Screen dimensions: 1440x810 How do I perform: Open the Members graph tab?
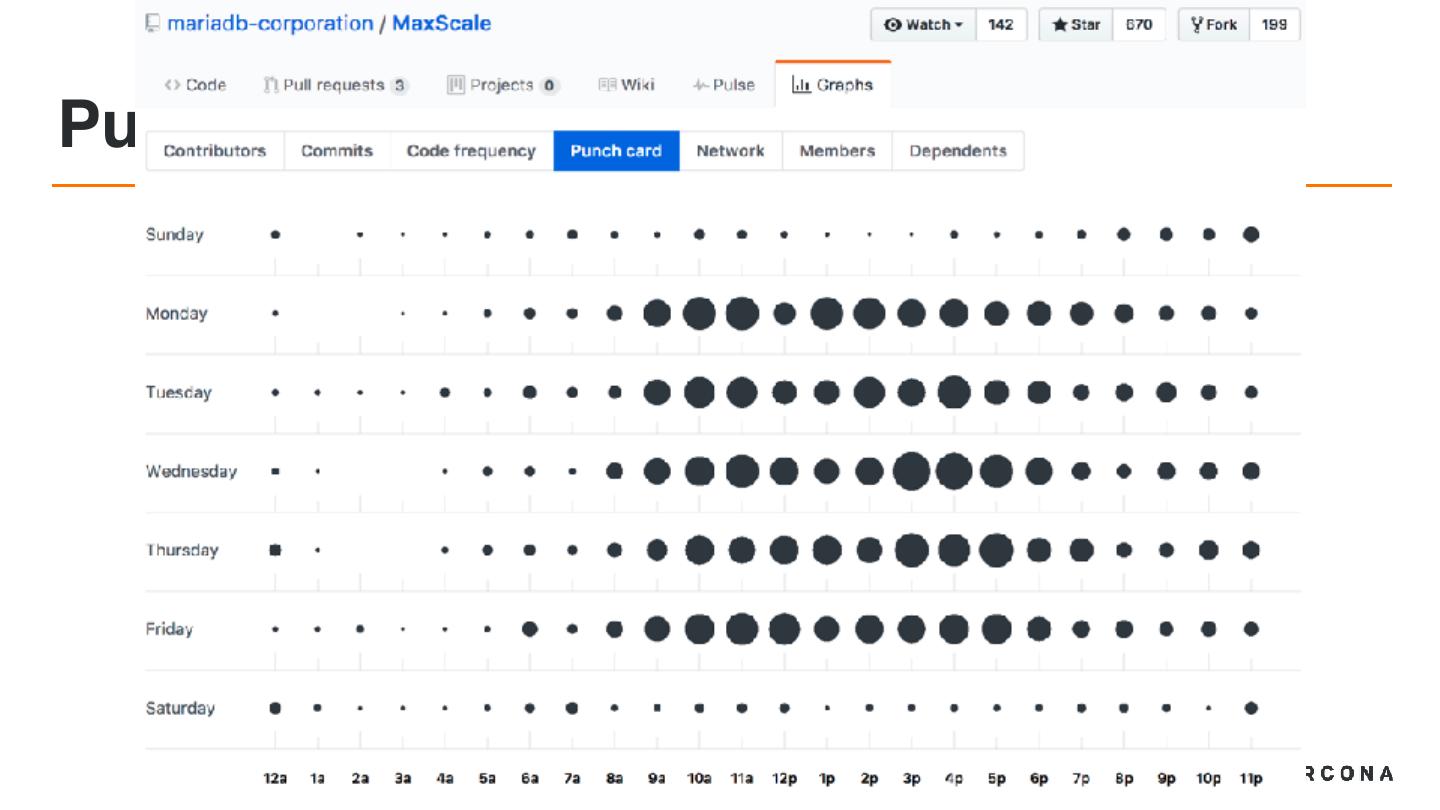[837, 151]
